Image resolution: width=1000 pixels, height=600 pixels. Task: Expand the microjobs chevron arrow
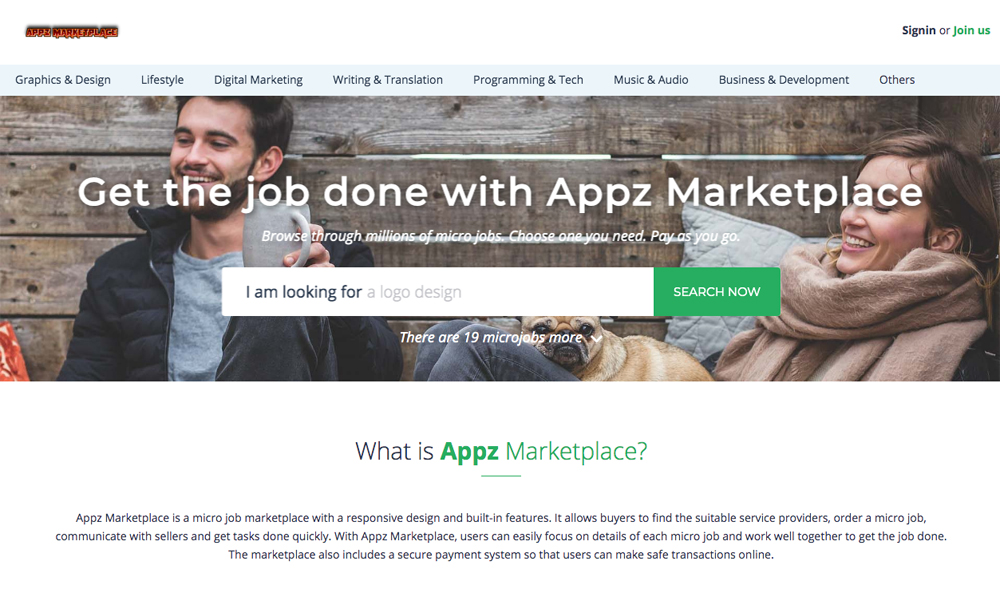tap(596, 339)
